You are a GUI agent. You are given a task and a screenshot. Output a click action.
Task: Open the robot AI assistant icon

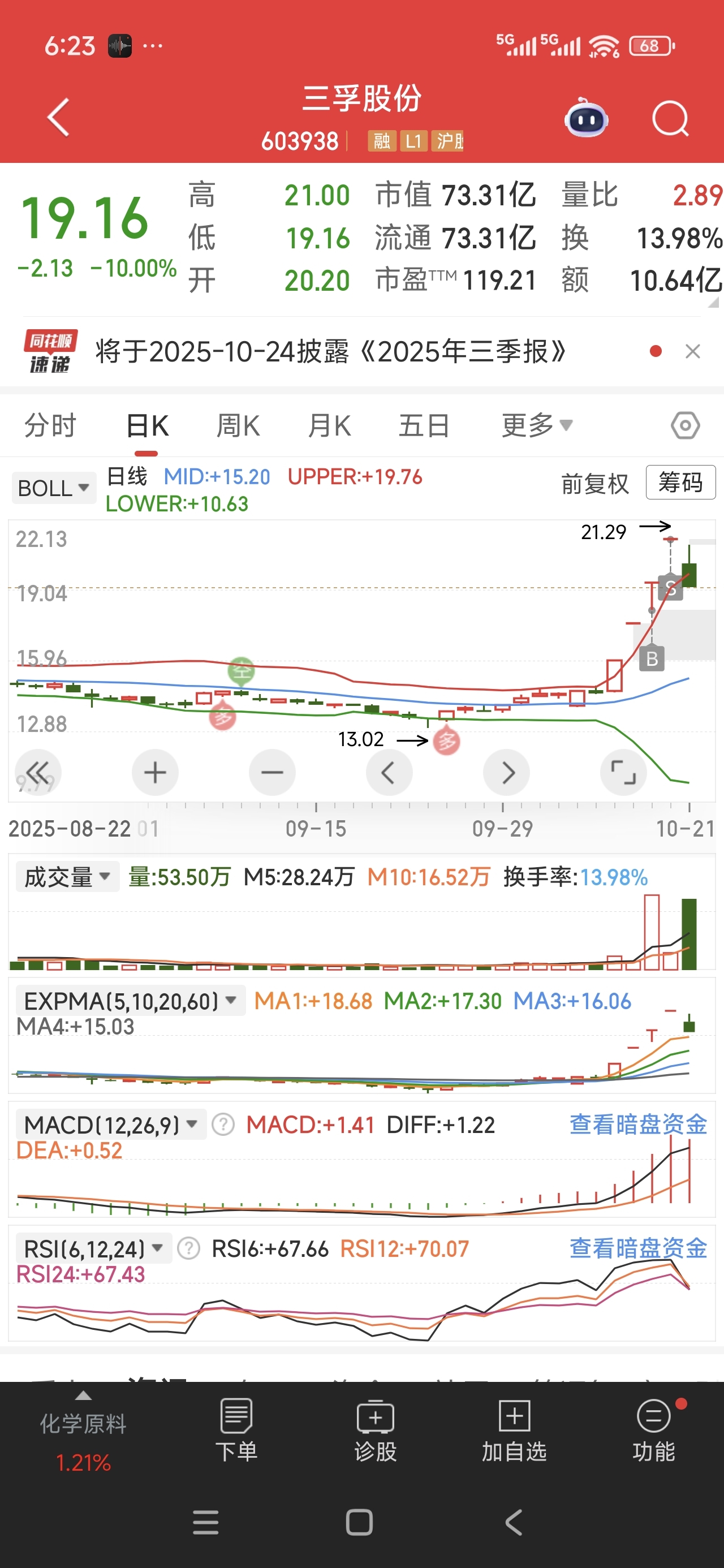point(586,118)
